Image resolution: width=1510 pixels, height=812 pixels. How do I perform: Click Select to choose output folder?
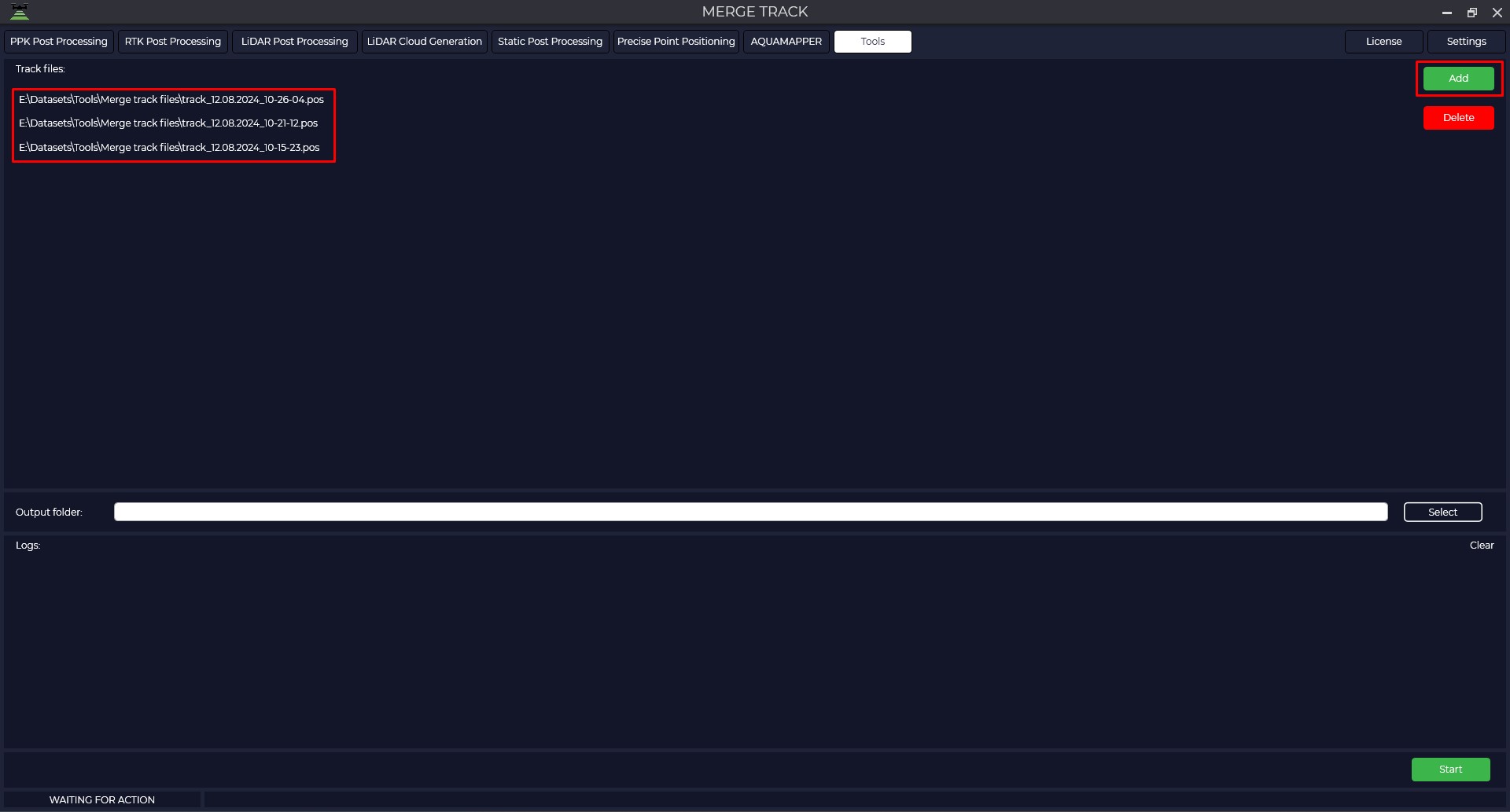tap(1443, 513)
